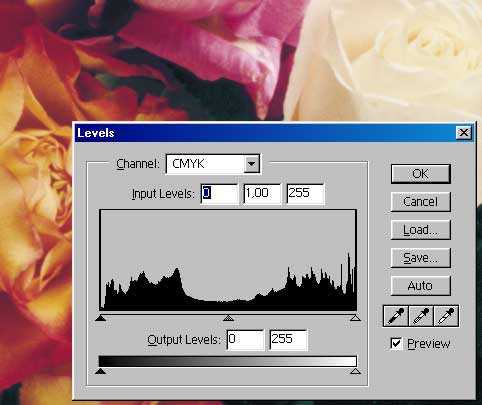482x405 pixels.
Task: Click the CMYK channel combo box
Action: 213,164
